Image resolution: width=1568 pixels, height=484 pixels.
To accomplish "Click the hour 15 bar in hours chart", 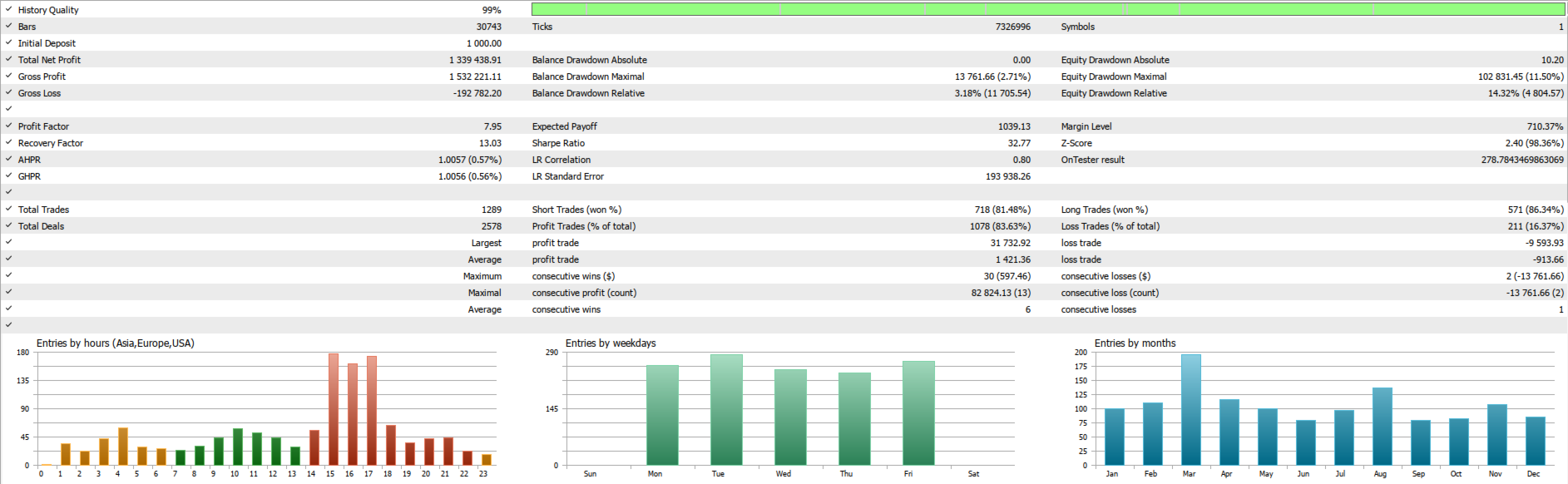I will (333, 409).
